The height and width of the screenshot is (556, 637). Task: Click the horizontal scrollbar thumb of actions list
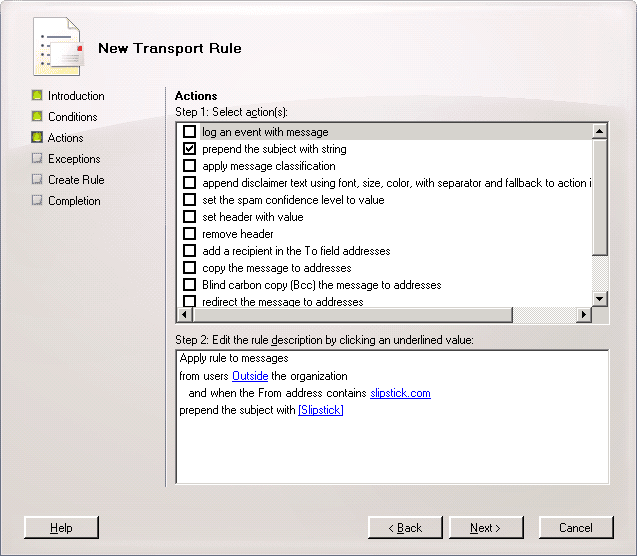(353, 315)
